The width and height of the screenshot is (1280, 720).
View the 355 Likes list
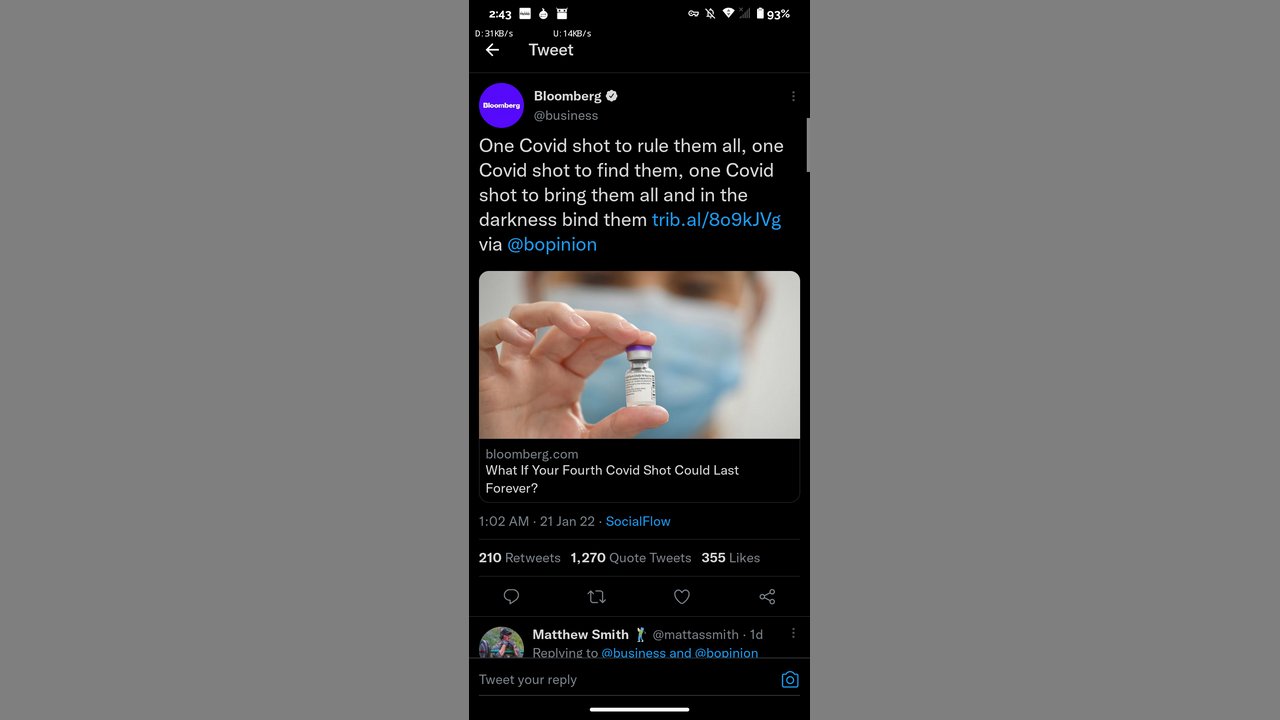[x=730, y=558]
